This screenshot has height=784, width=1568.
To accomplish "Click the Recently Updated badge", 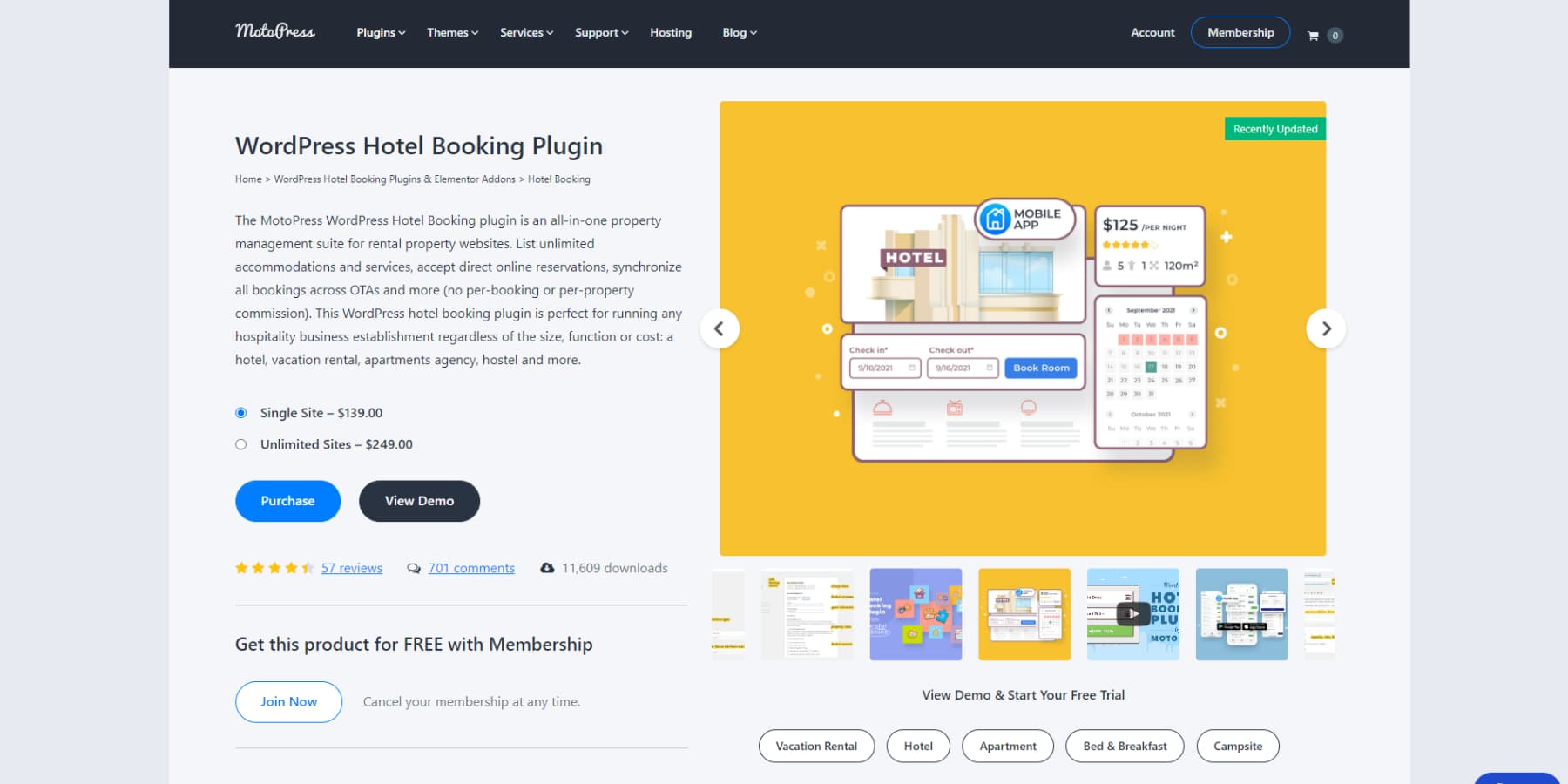I will click(1275, 129).
